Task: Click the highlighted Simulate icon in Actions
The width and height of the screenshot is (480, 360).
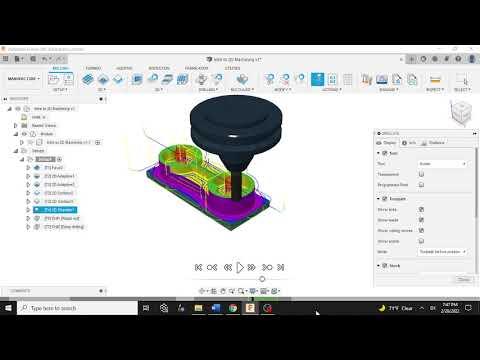Action: click(x=317, y=79)
